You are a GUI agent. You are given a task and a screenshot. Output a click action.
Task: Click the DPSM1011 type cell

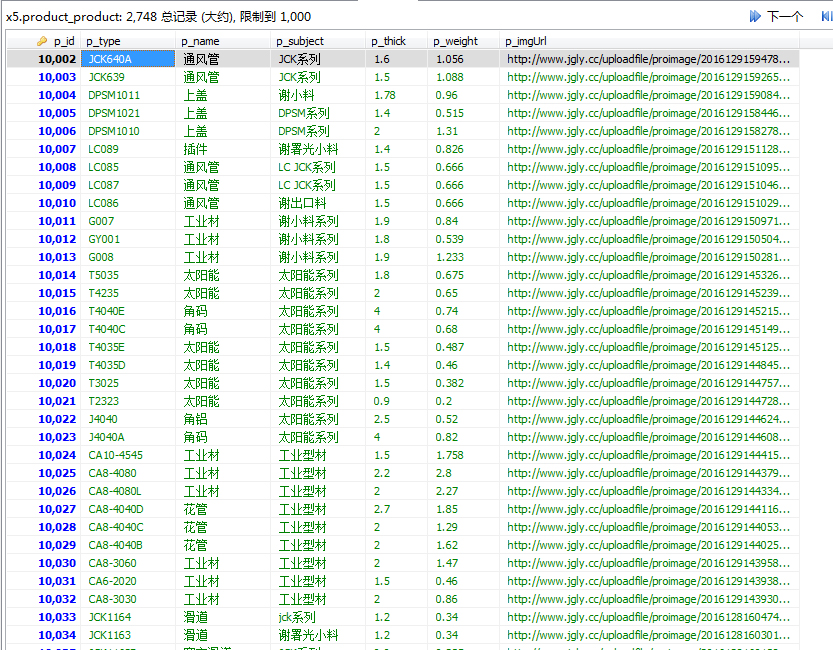tap(128, 95)
